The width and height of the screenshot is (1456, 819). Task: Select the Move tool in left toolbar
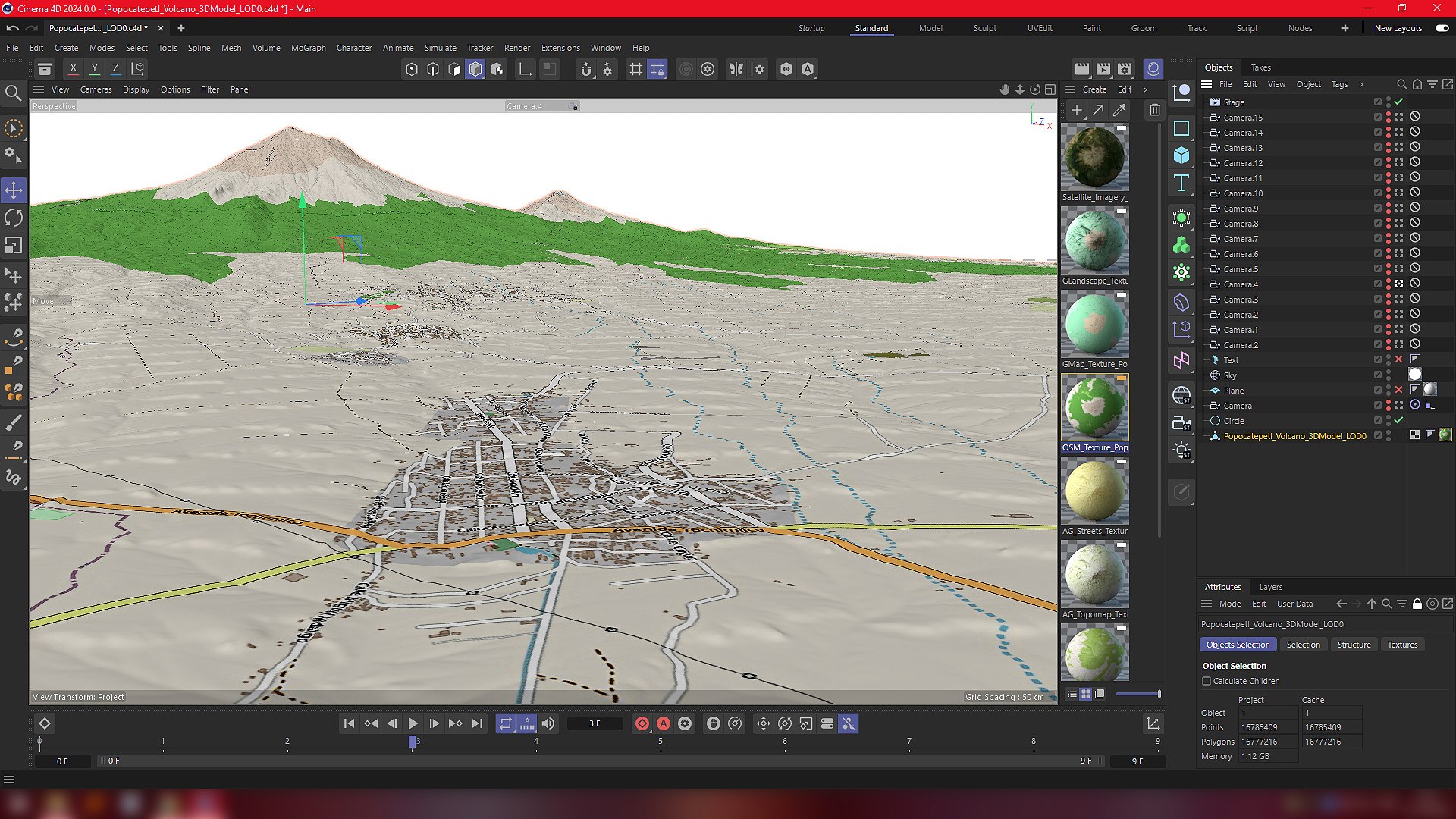click(x=14, y=190)
